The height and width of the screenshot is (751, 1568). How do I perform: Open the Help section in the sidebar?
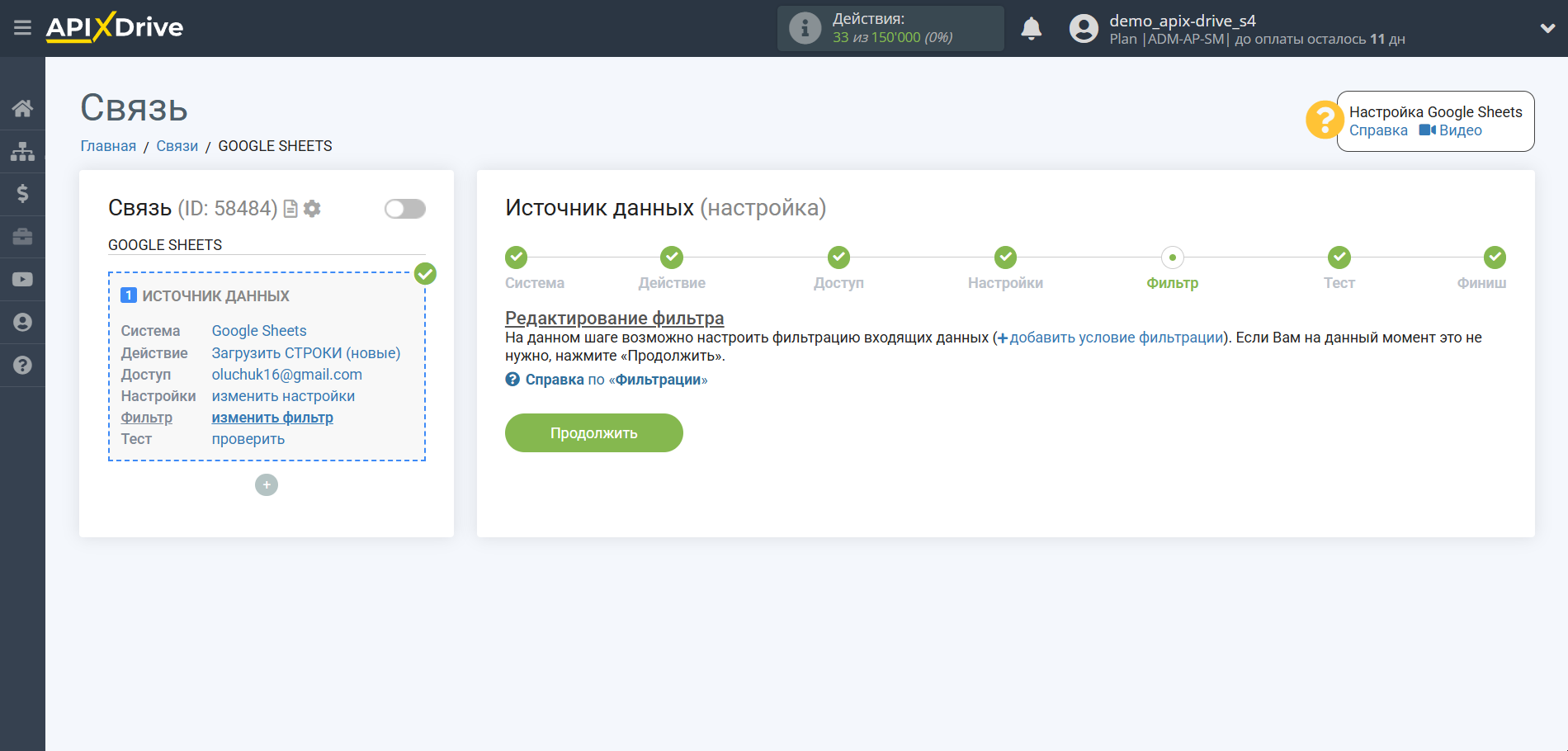click(22, 364)
